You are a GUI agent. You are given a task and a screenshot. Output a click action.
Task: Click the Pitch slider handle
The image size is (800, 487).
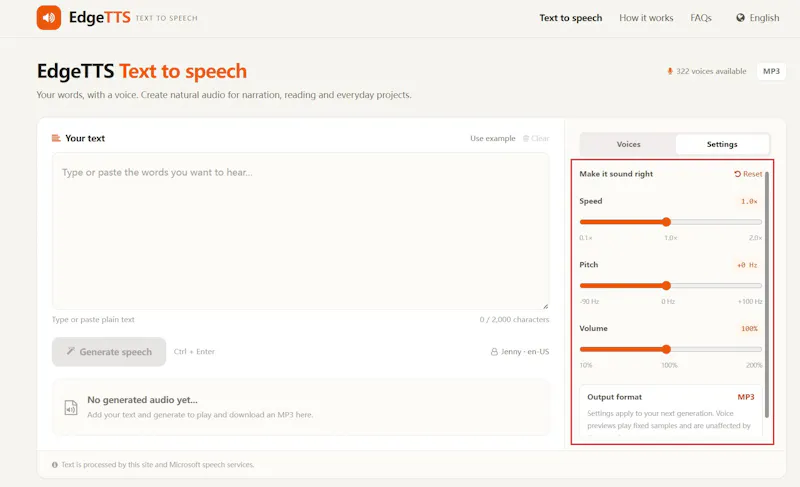tap(666, 286)
